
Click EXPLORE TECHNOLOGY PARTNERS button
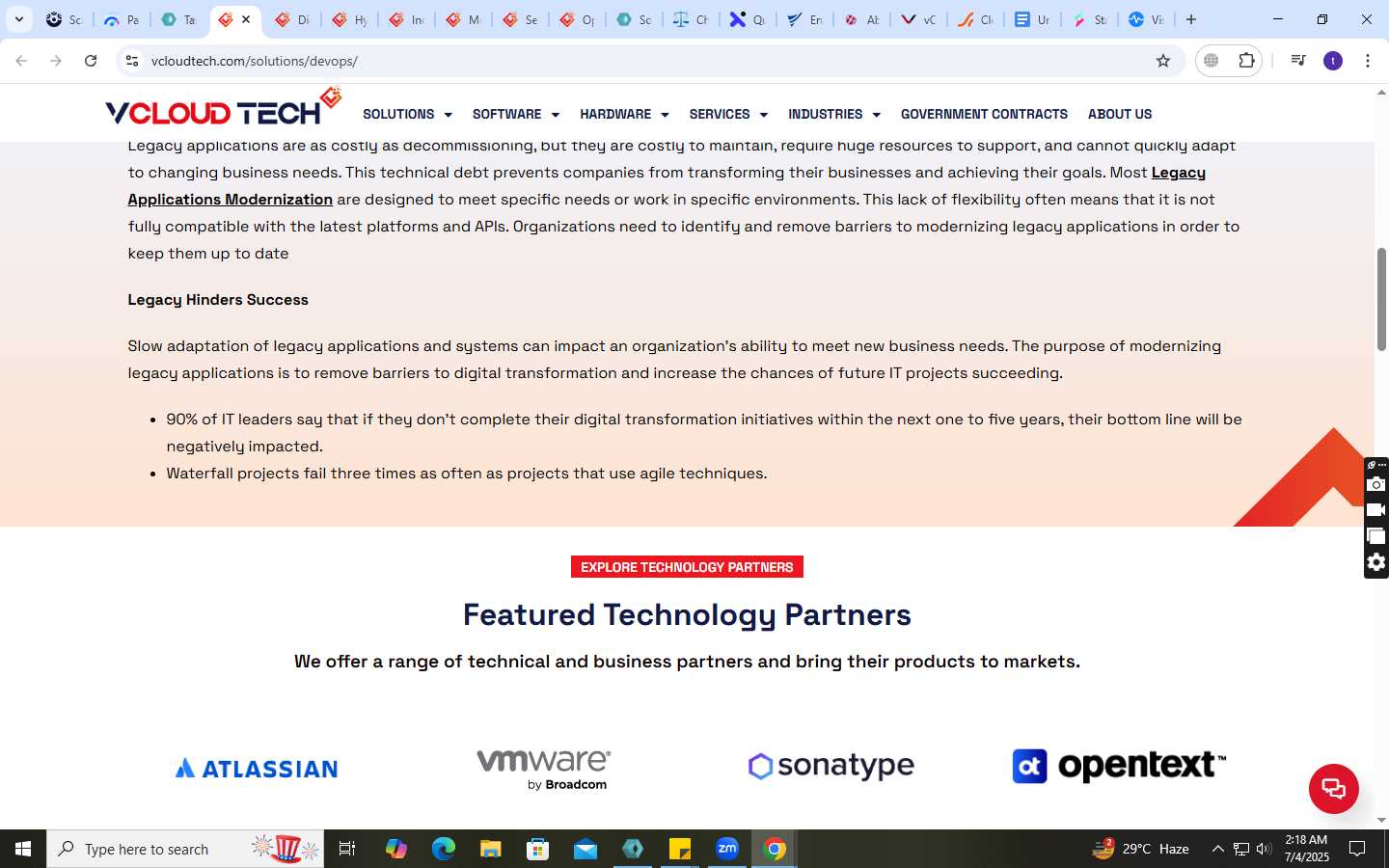coord(687,567)
